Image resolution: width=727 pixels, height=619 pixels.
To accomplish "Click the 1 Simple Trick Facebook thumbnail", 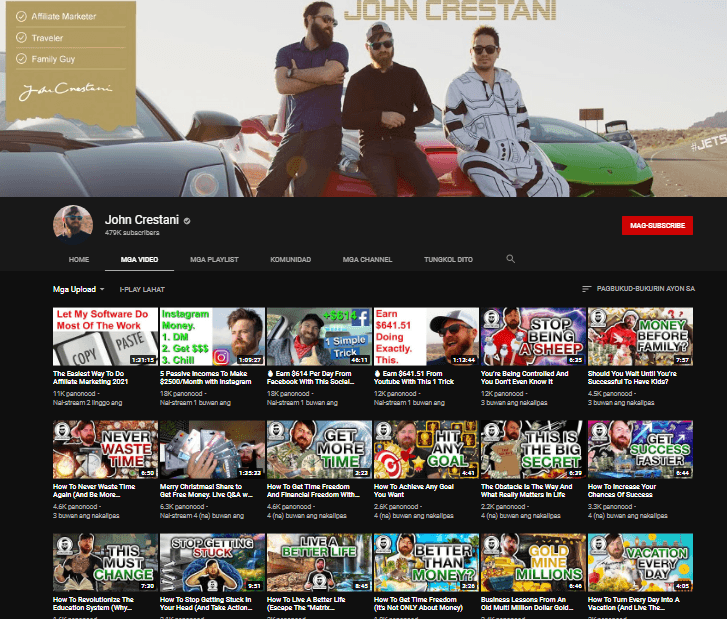I will click(319, 337).
